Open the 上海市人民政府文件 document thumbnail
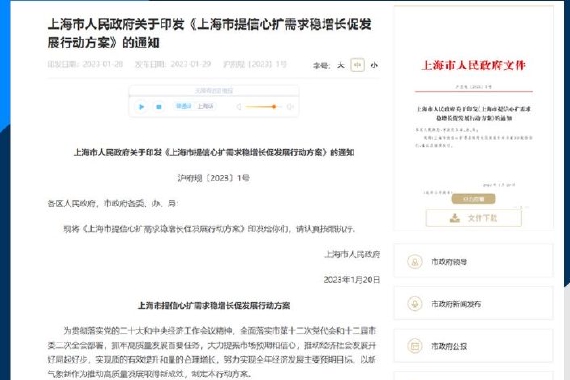 pyautogui.click(x=474, y=118)
